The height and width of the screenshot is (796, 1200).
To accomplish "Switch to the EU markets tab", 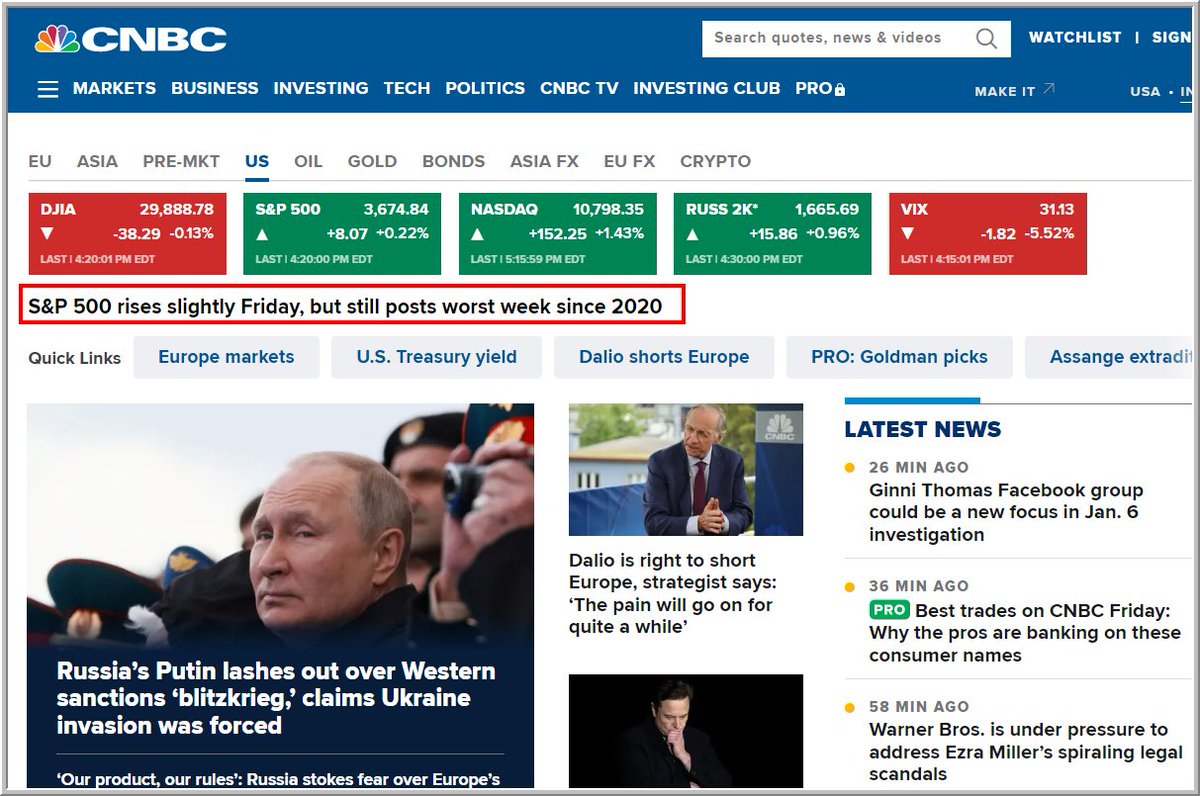I will pyautogui.click(x=40, y=161).
